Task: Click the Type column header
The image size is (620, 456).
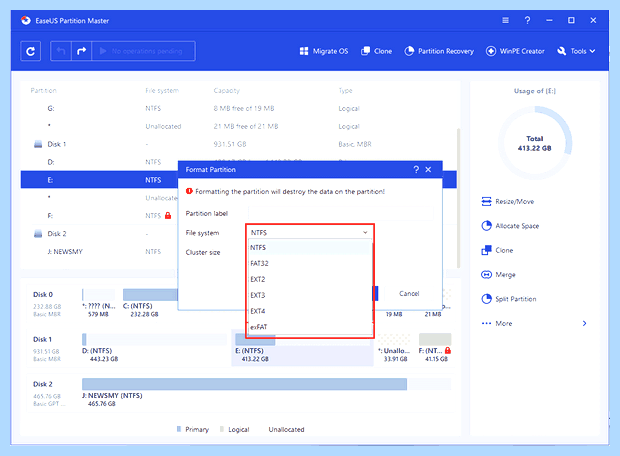Action: tap(345, 91)
